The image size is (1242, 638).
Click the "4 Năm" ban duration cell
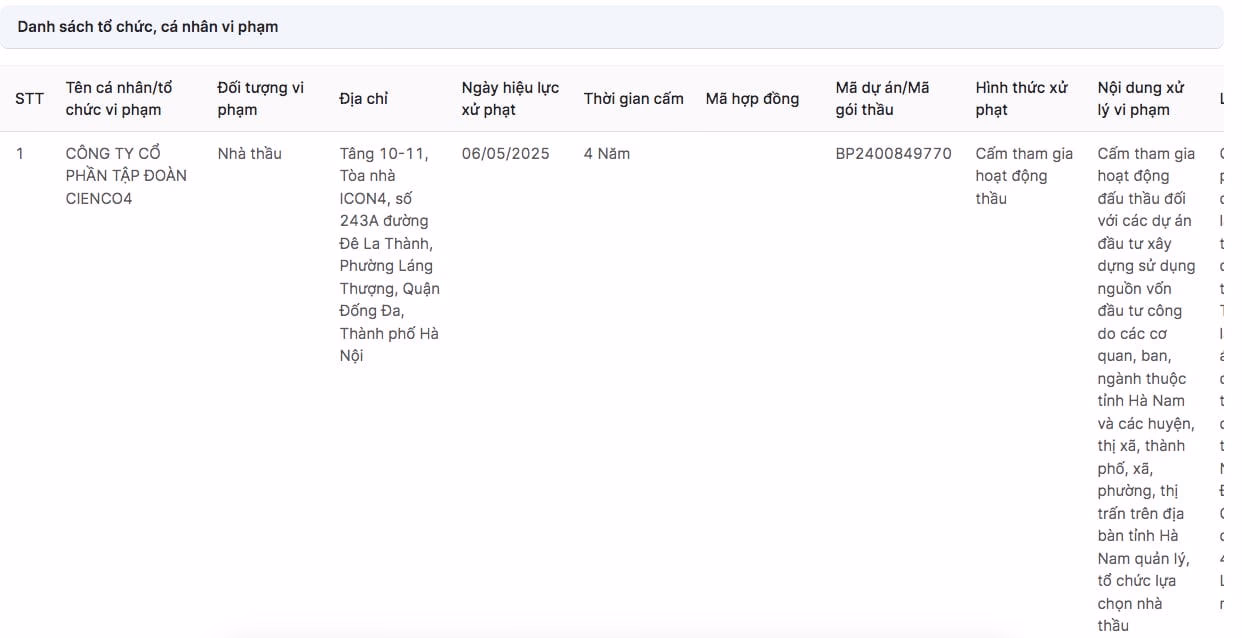point(606,154)
